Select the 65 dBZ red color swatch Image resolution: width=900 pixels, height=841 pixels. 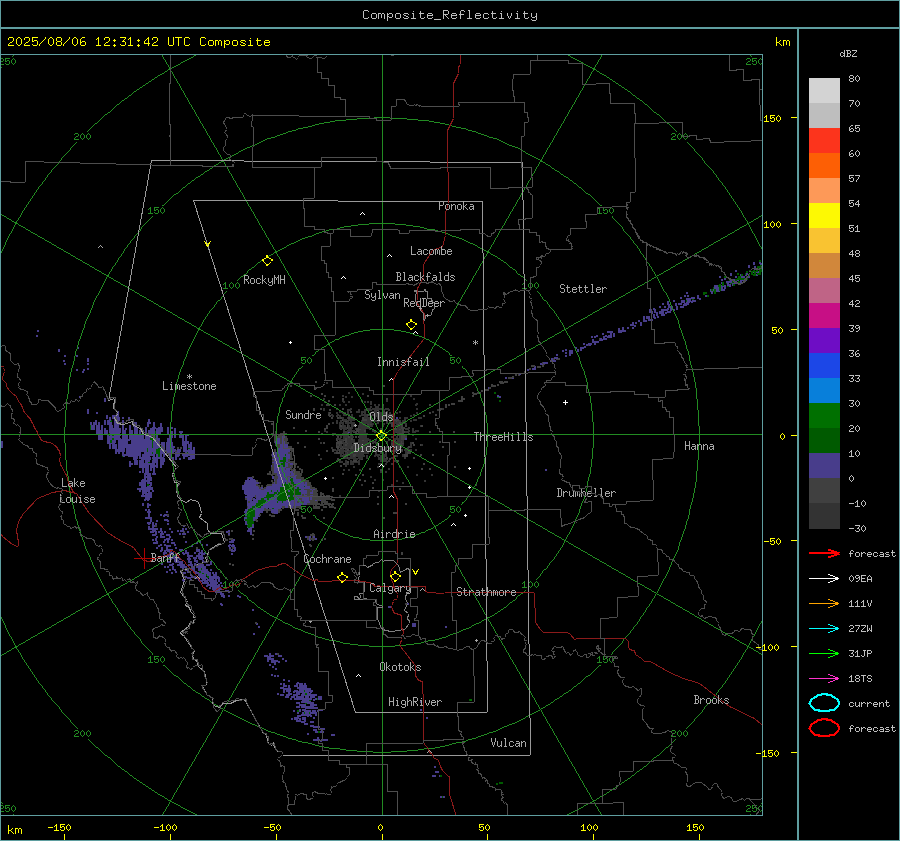824,141
